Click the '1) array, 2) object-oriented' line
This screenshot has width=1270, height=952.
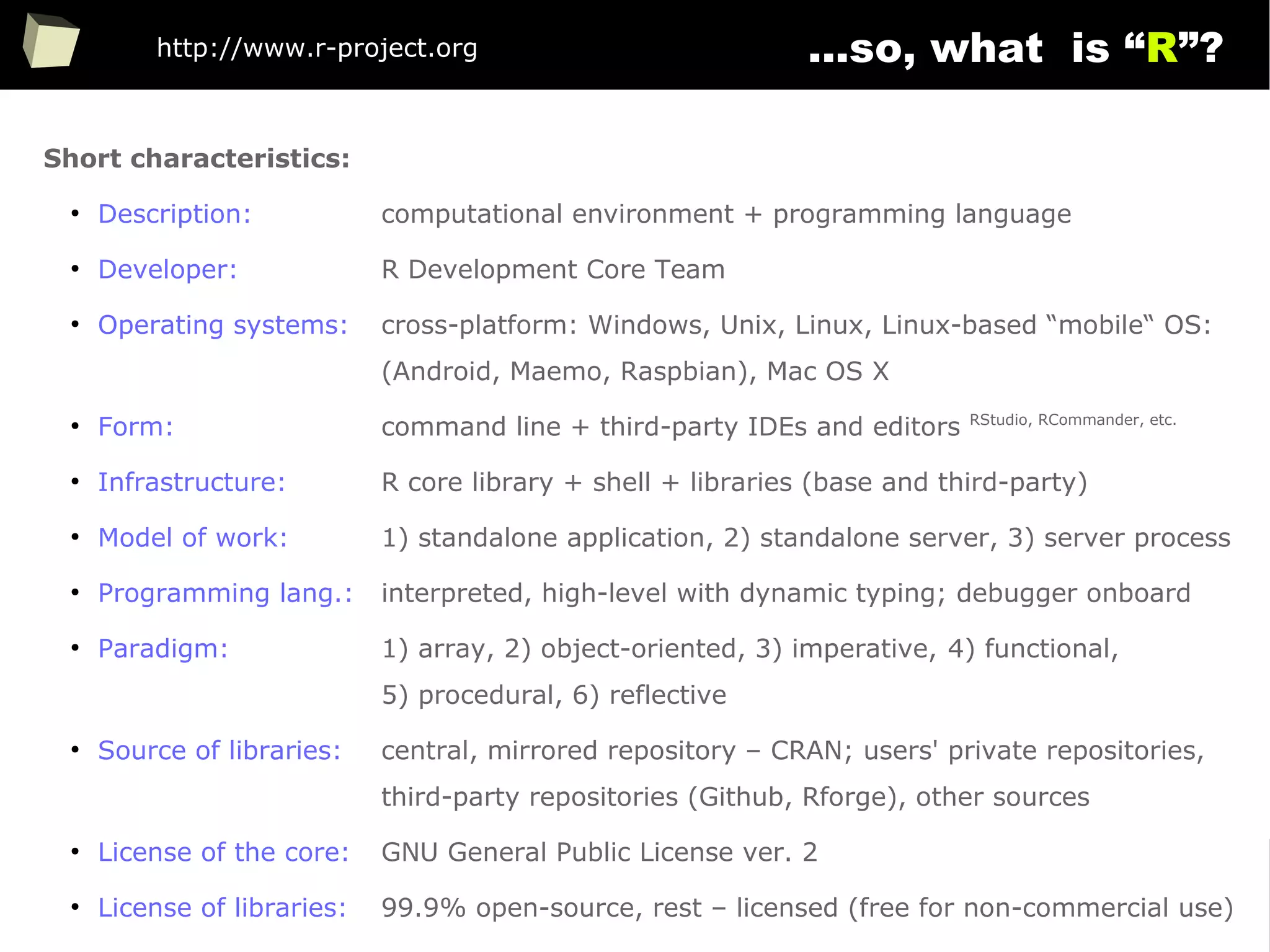[750, 649]
